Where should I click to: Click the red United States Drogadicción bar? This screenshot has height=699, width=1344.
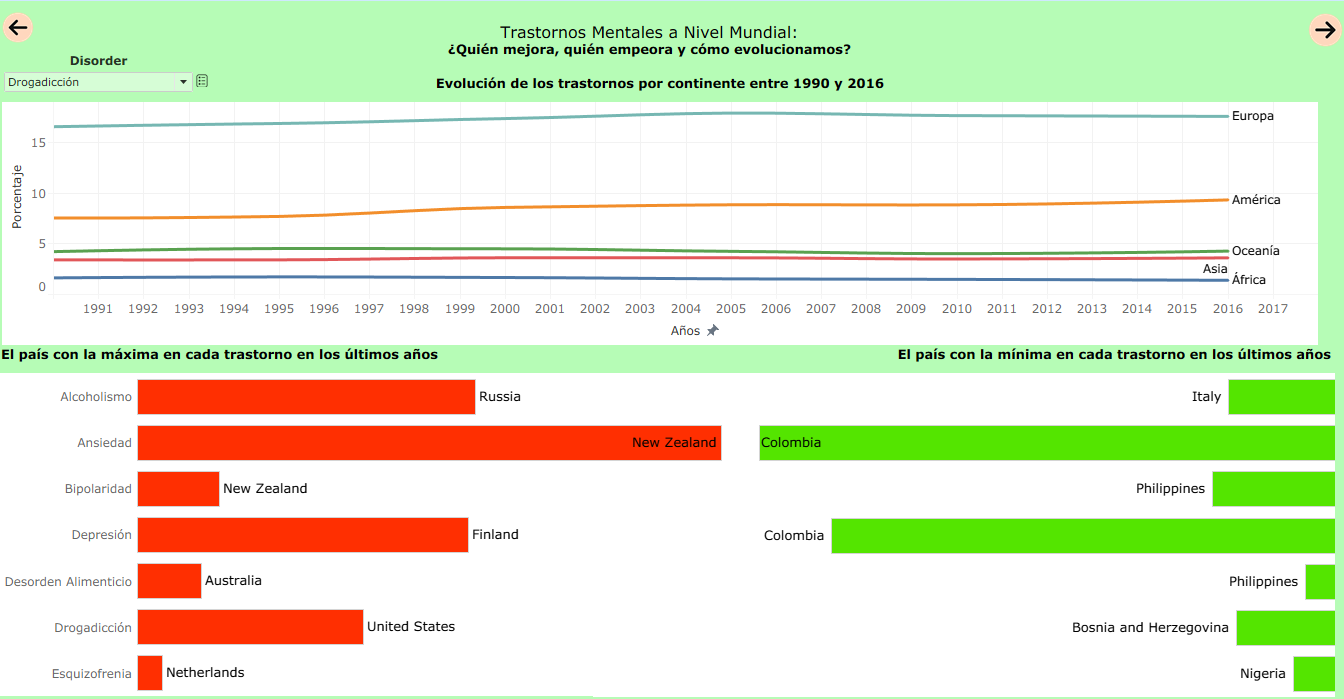click(250, 627)
